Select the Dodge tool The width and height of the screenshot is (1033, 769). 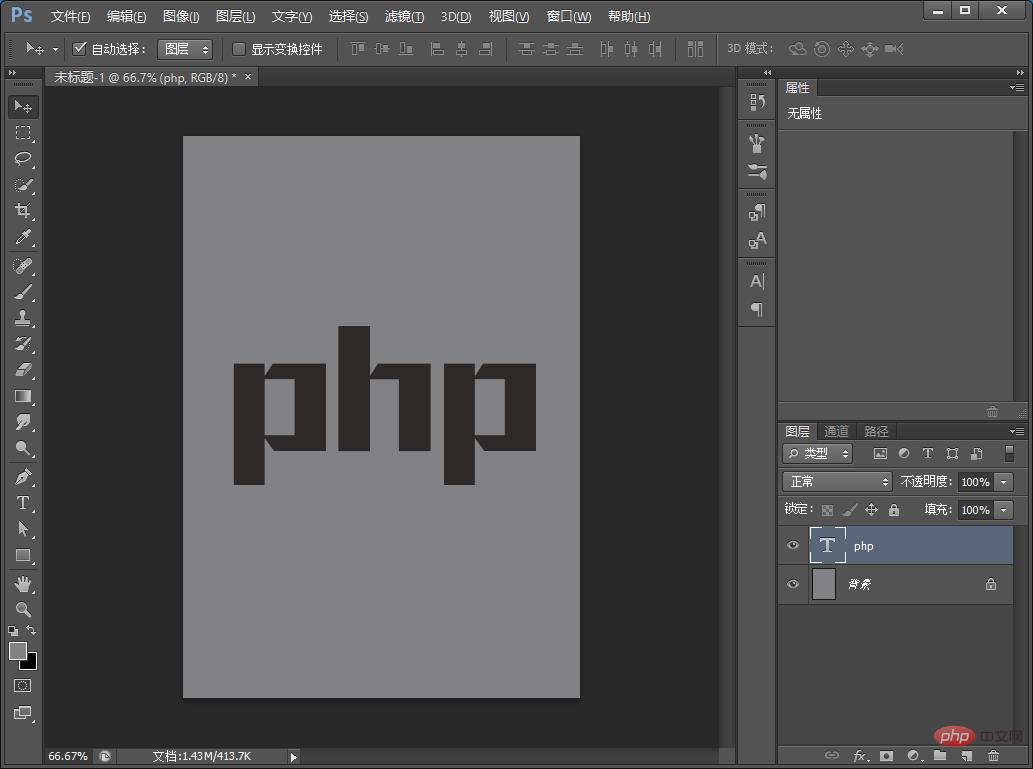[23, 449]
